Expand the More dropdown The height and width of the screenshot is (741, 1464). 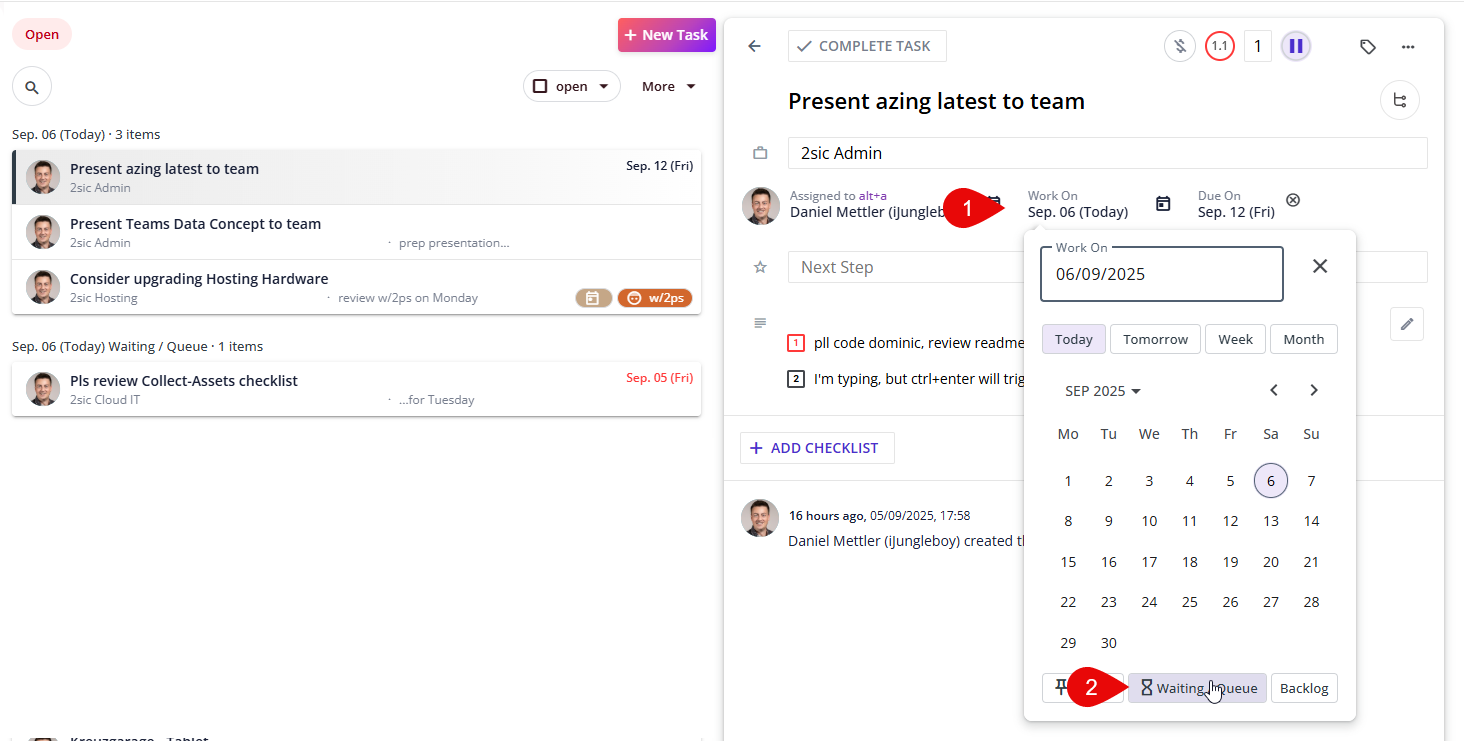click(669, 87)
